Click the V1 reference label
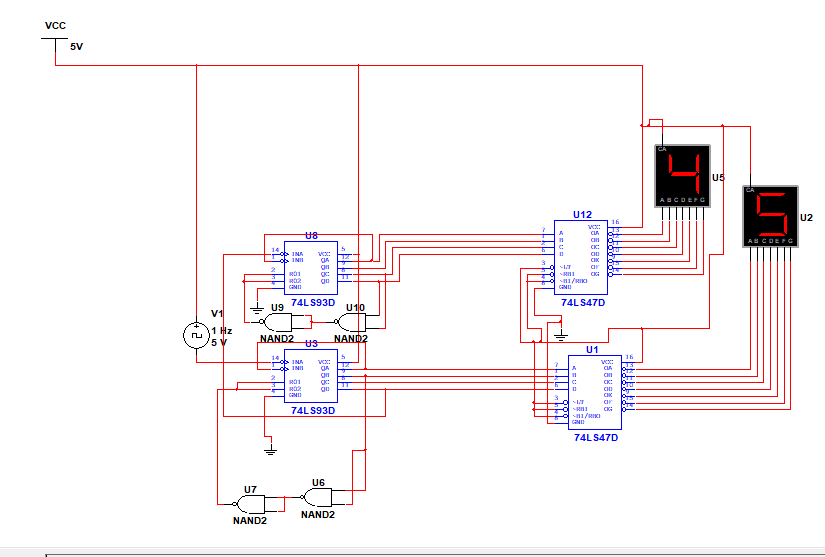The image size is (825, 557). pyautogui.click(x=217, y=313)
